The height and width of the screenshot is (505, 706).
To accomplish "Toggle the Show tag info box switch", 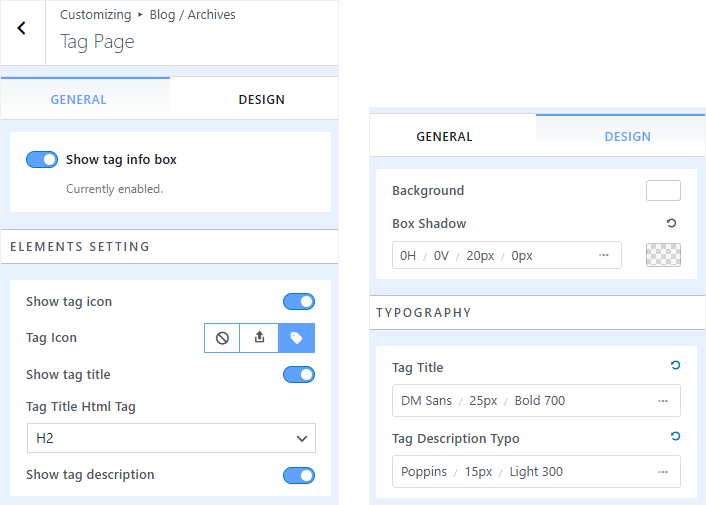I will click(x=42, y=159).
